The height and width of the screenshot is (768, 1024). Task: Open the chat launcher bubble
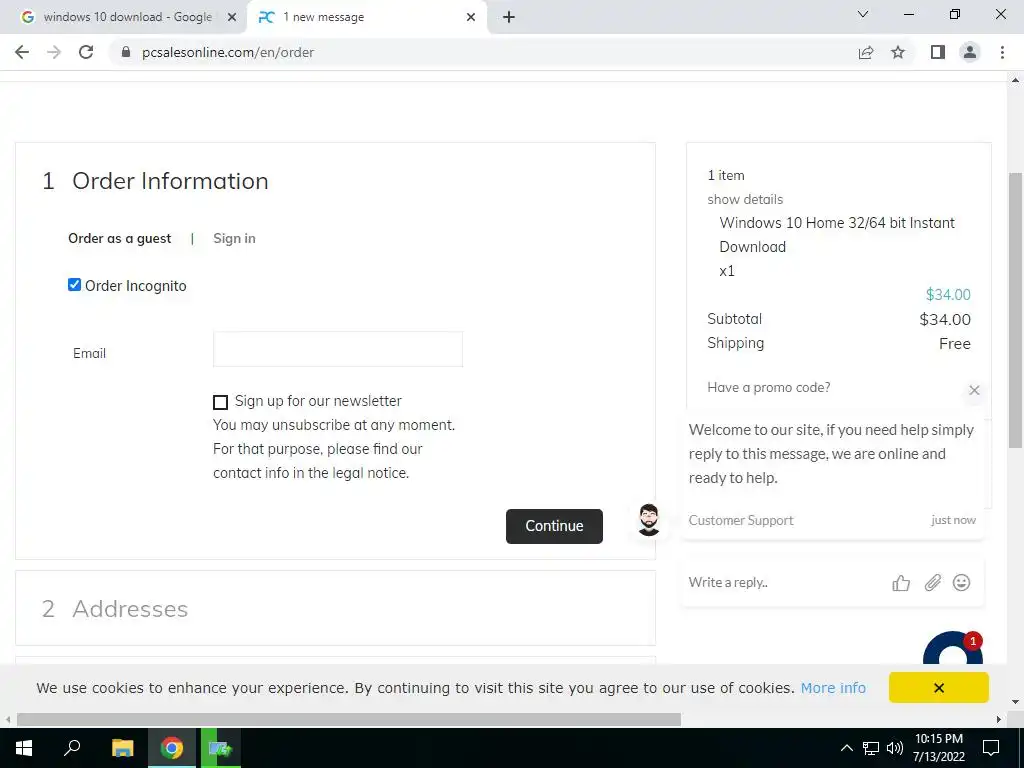[x=953, y=649]
